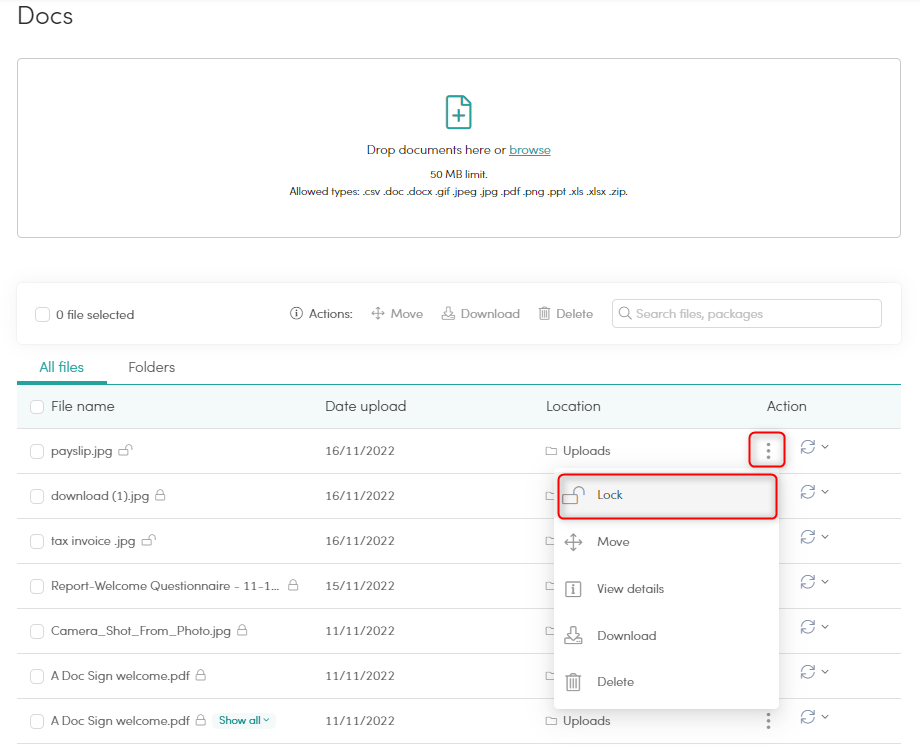Expand sync dropdown arrow for tax invoice row
The height and width of the screenshot is (753, 920).
tap(825, 537)
